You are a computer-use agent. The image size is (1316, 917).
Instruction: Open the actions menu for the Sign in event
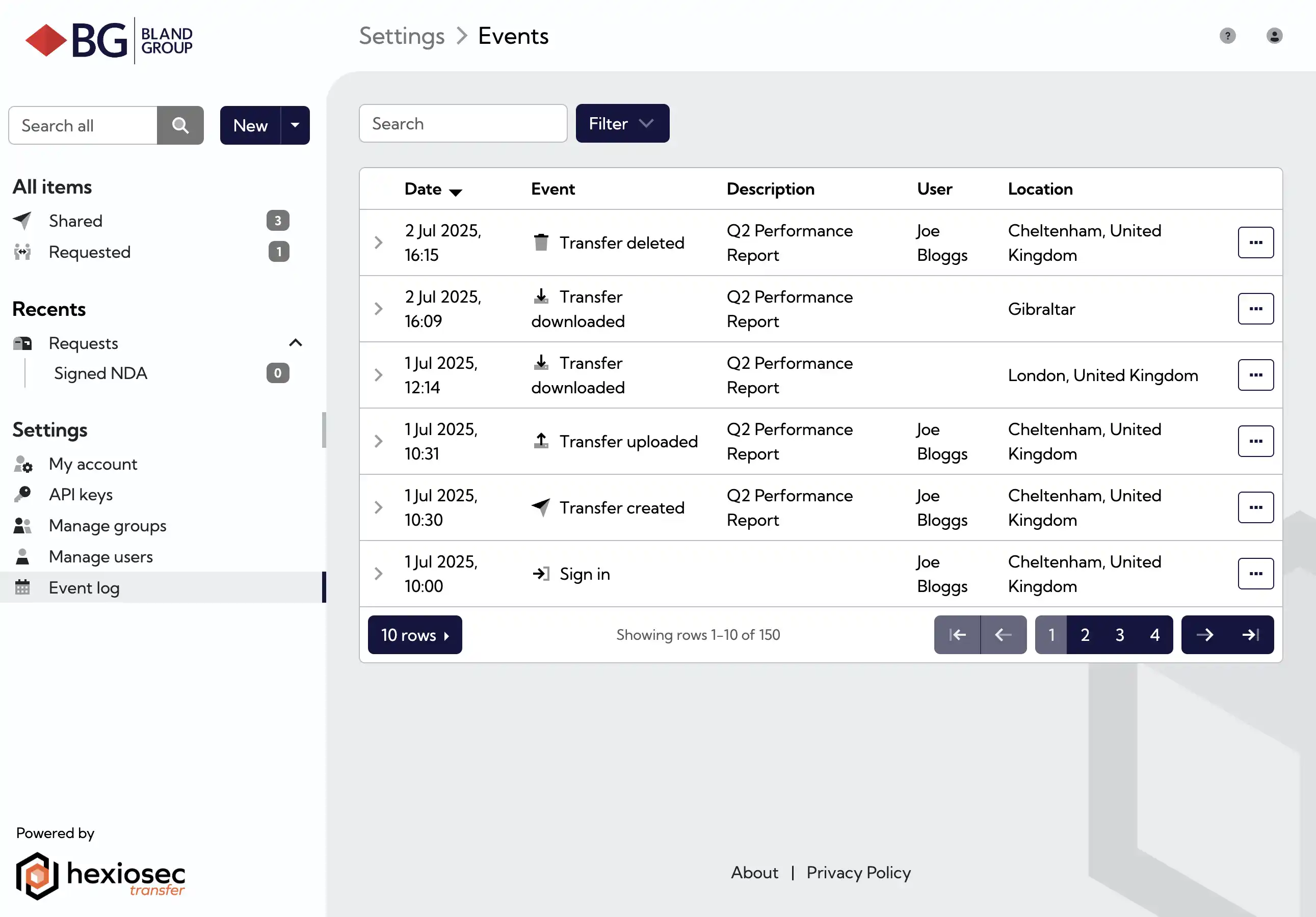(x=1255, y=573)
